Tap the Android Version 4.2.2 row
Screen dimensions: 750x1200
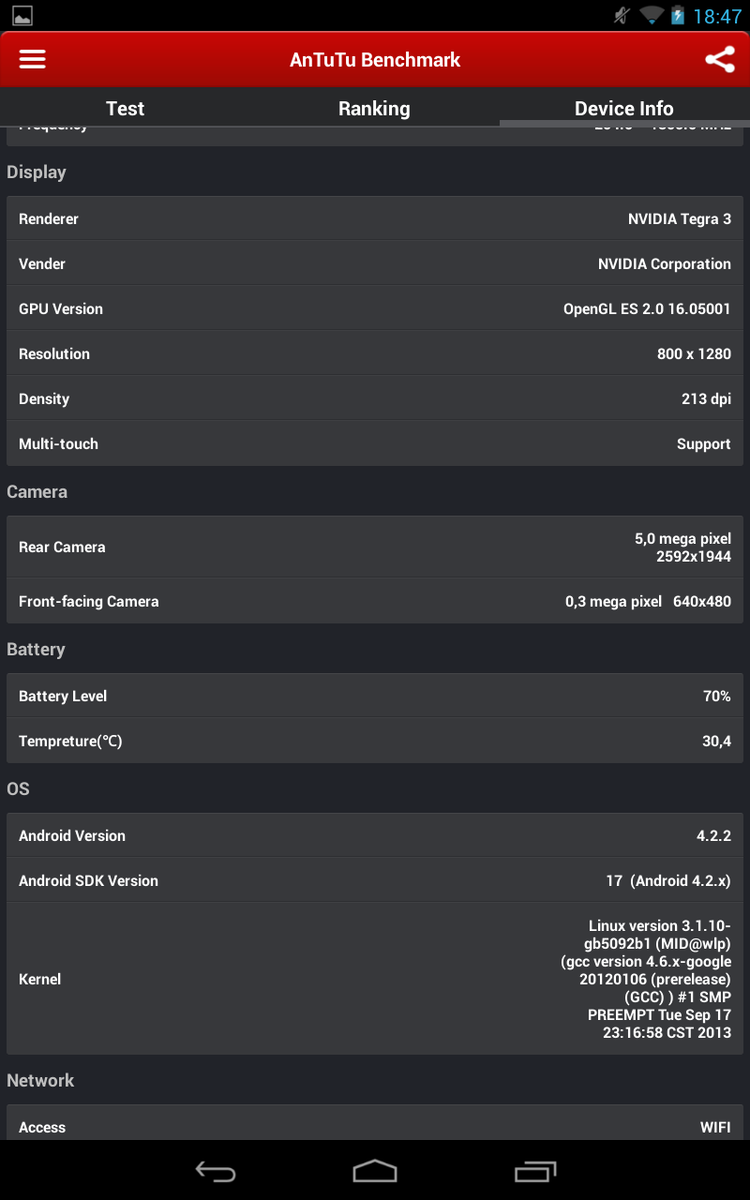[375, 836]
